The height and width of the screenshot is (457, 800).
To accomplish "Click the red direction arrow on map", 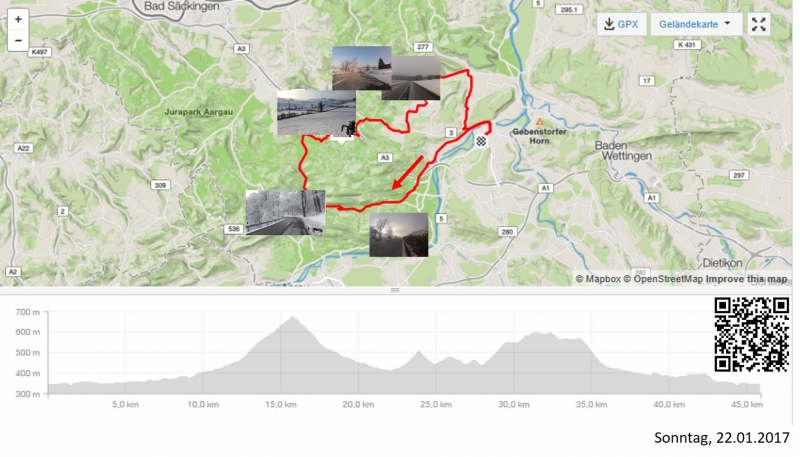I will click(408, 172).
